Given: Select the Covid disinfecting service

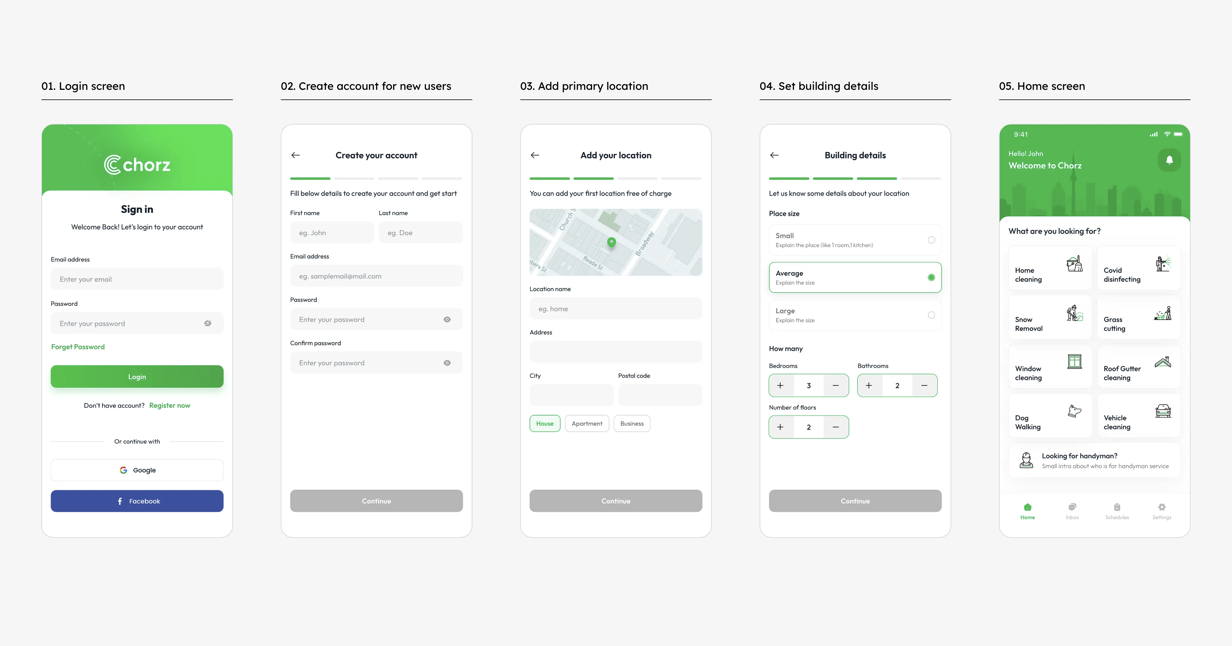Looking at the screenshot, I should (1138, 270).
